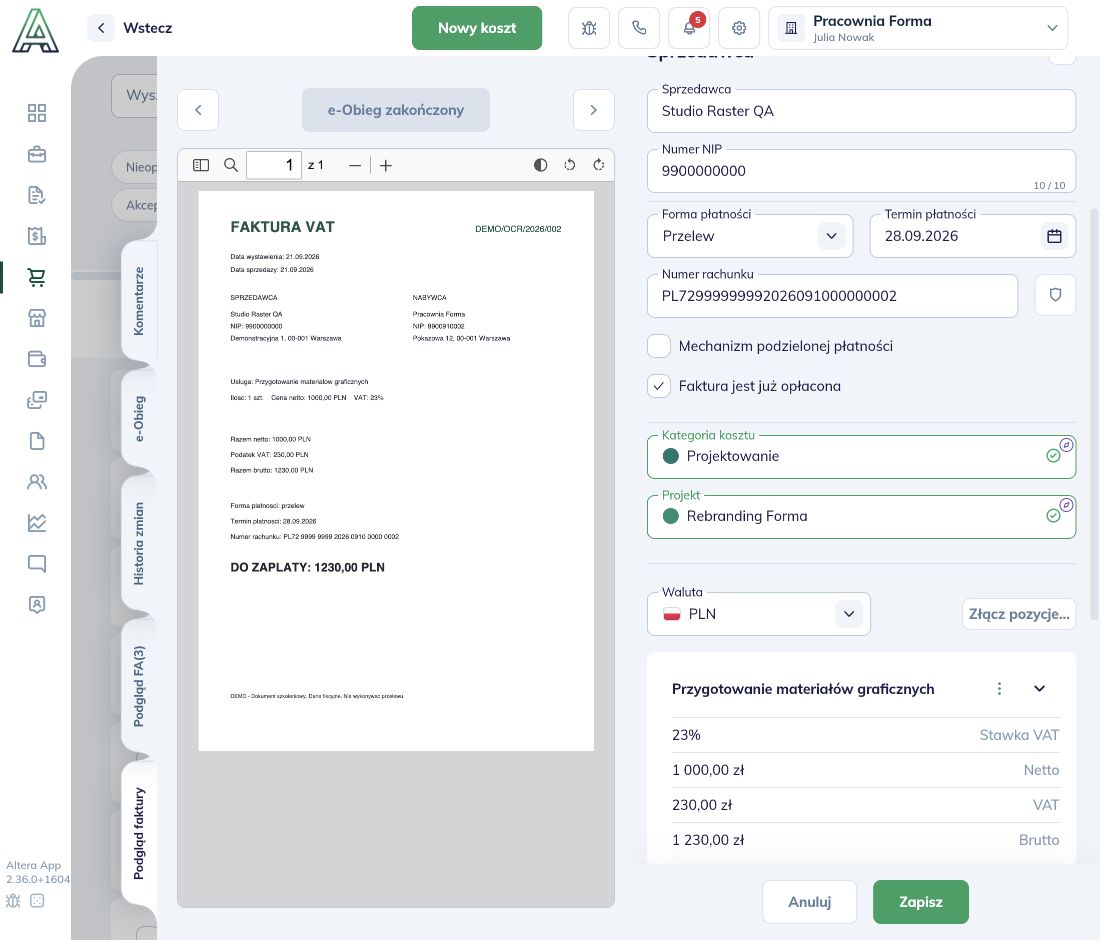Rotate invoice preview clockwise

point(598,165)
